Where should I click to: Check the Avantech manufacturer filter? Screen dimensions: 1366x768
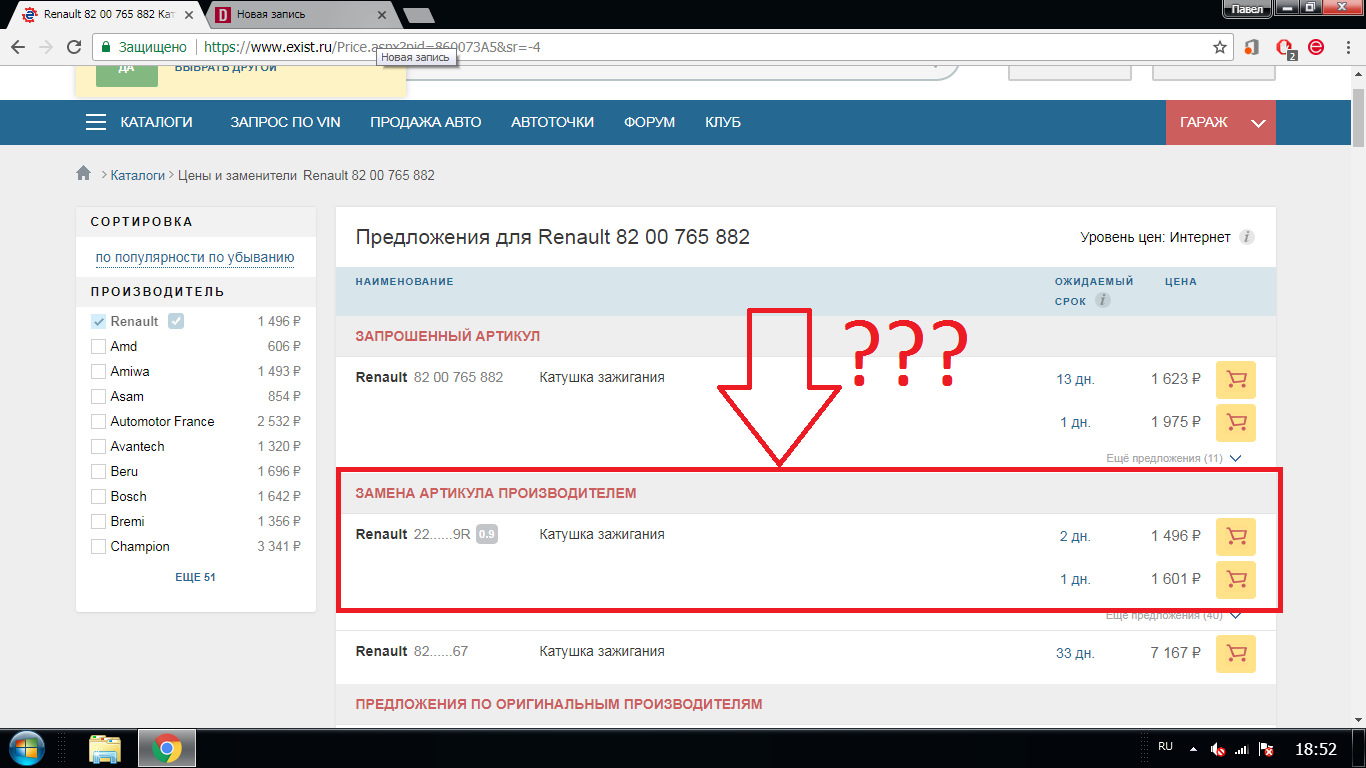click(98, 447)
